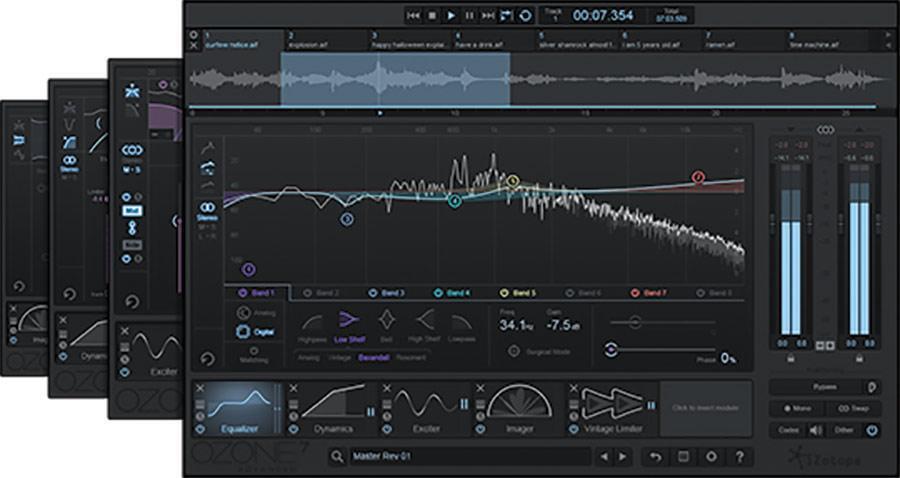Open the Imager module thumbnail
Screen dimensions: 900x478
click(519, 408)
